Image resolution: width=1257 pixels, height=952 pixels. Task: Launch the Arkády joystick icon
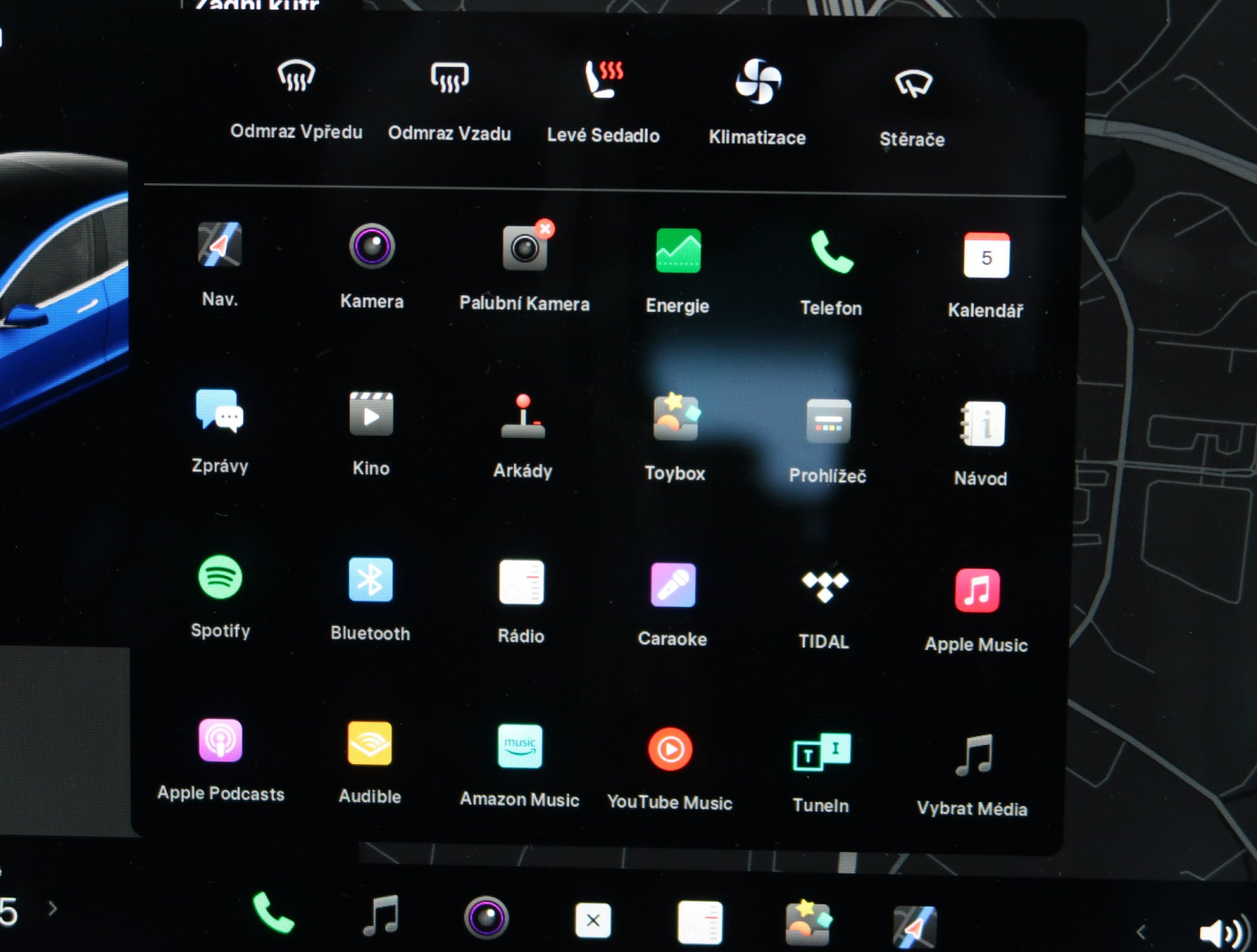coord(523,416)
